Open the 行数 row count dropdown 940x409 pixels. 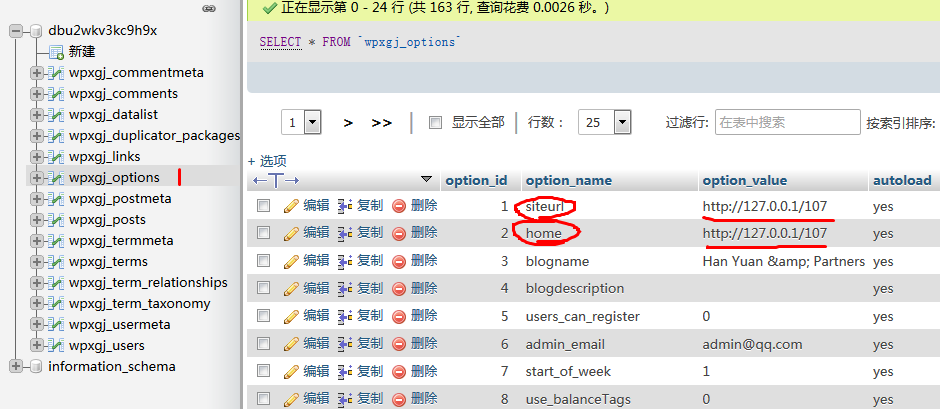[608, 122]
